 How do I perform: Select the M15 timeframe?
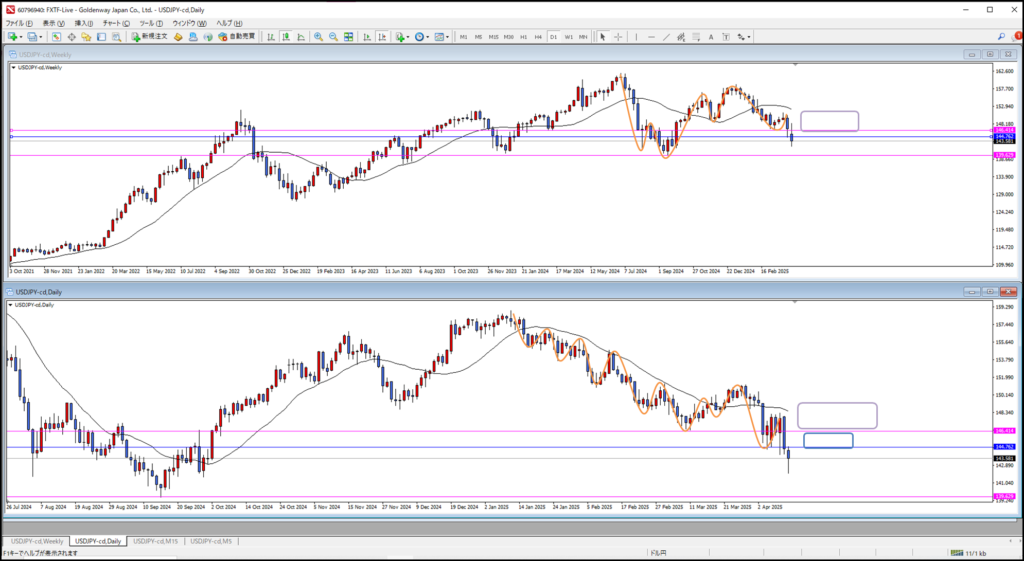(x=494, y=37)
